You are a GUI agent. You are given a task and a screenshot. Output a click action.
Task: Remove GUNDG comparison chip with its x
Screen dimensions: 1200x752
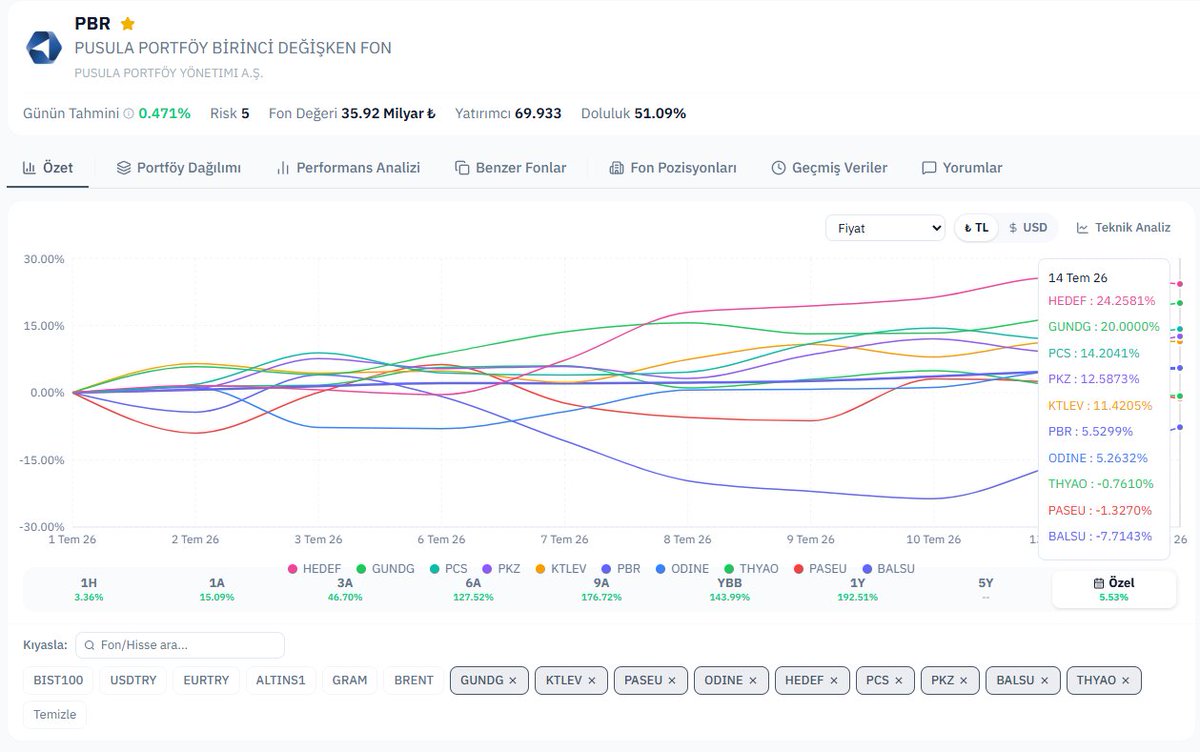pyautogui.click(x=513, y=680)
